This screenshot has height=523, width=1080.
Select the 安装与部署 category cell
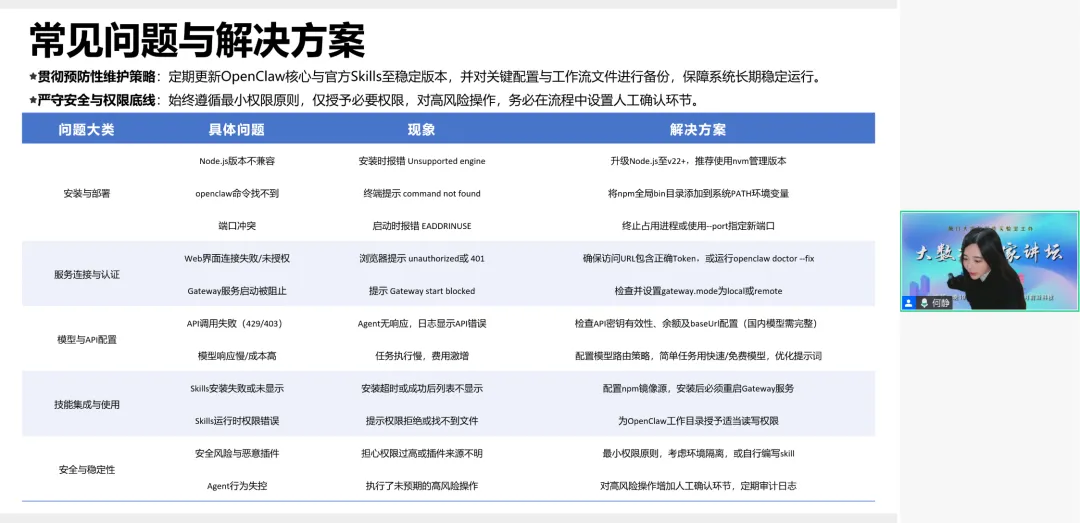87,194
